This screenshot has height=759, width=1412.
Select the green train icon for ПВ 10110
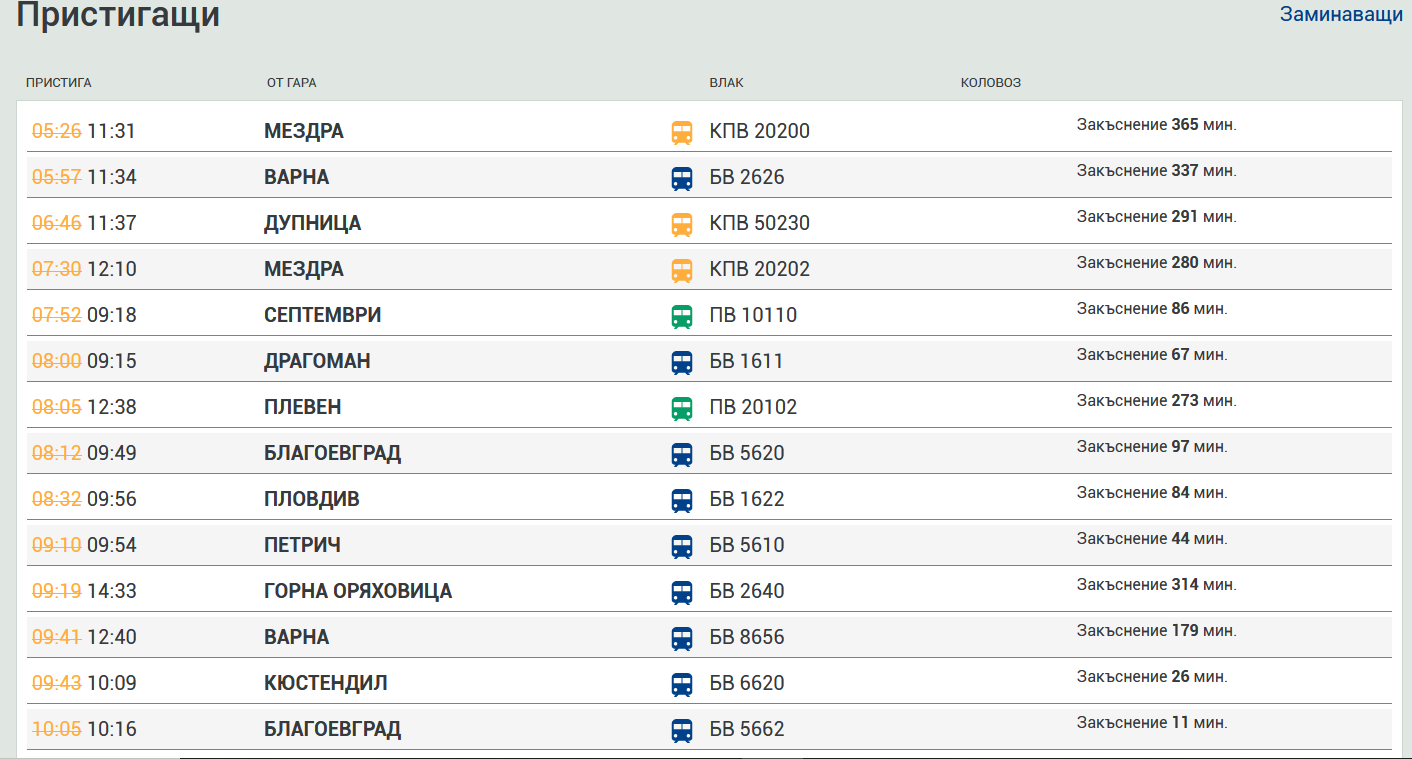(x=681, y=316)
